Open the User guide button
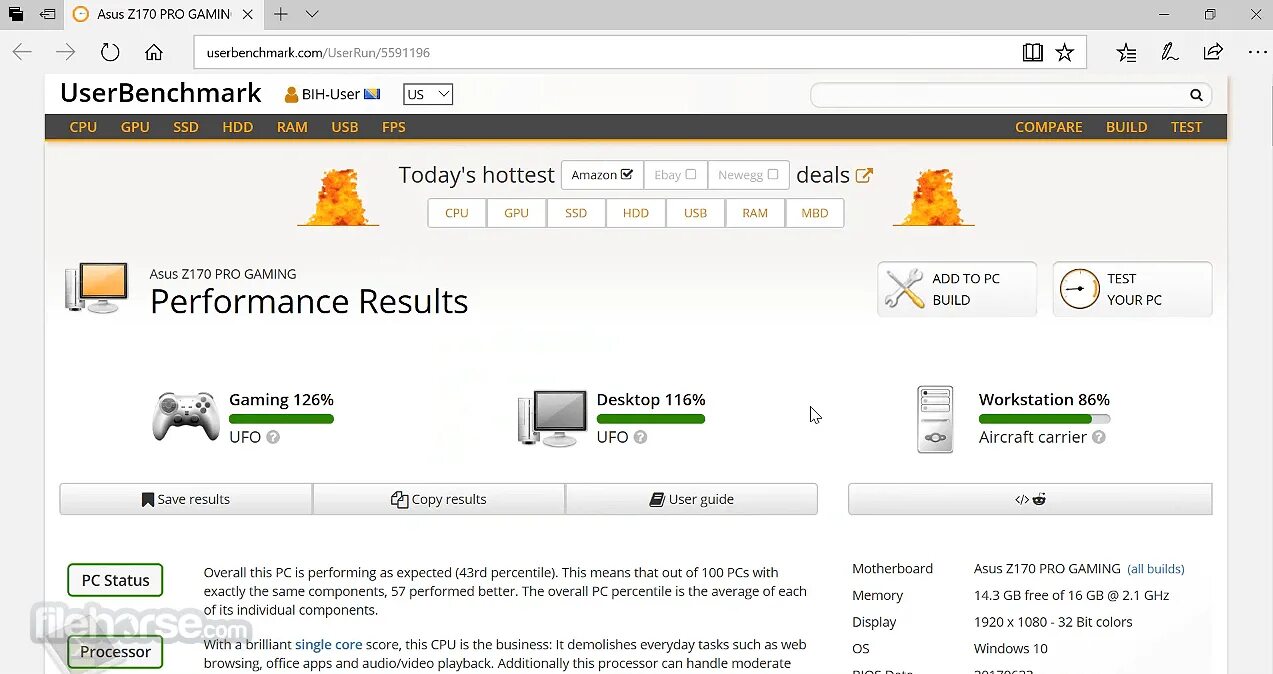This screenshot has width=1273, height=674. [x=692, y=499]
